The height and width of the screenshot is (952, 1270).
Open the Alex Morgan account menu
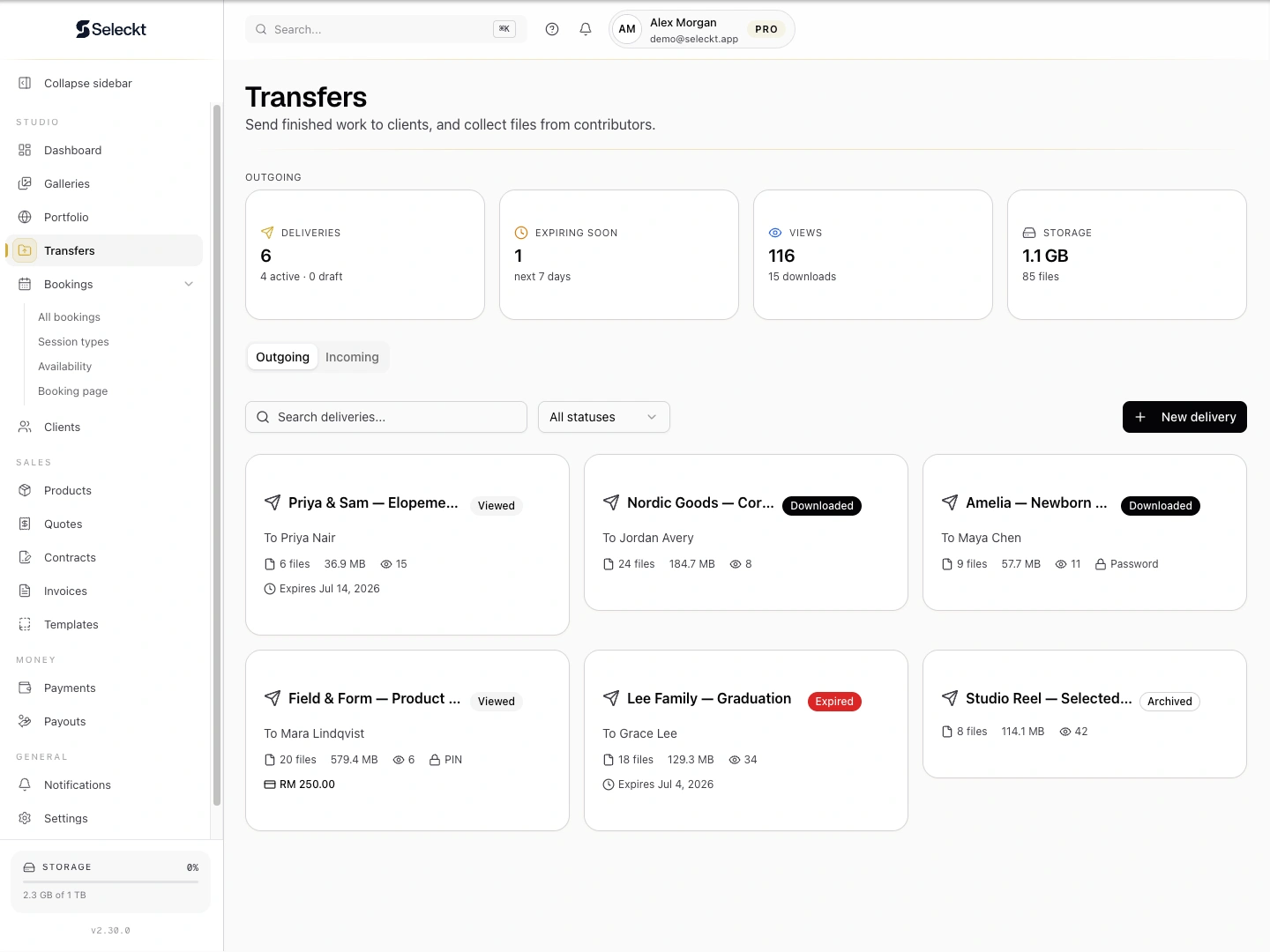coord(702,29)
